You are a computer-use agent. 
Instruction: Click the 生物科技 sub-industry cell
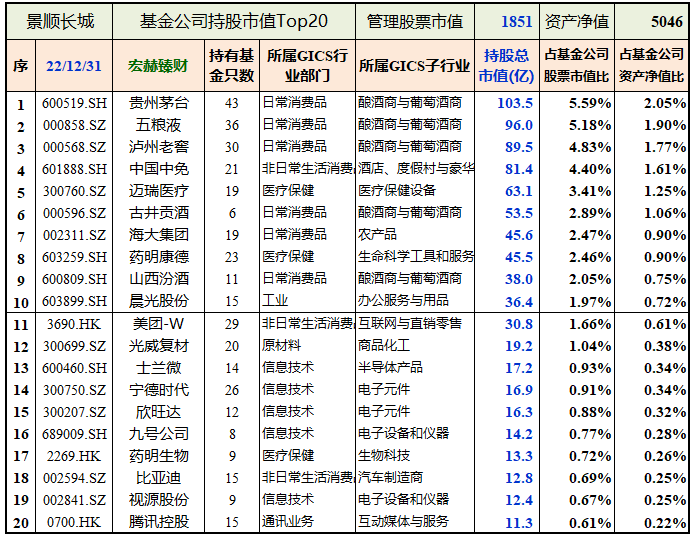coord(384,455)
